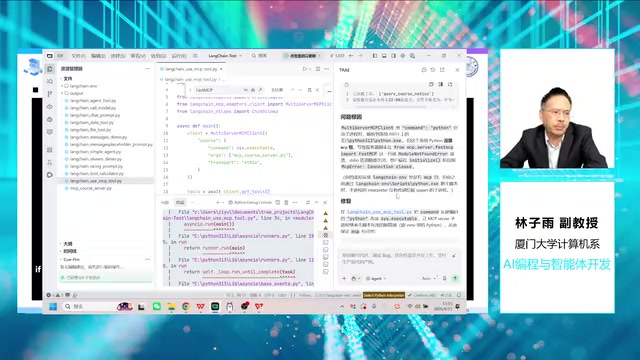Screen dimensions: 640x360
Task: Open the 运行(R) menu
Action: [x=179, y=56]
